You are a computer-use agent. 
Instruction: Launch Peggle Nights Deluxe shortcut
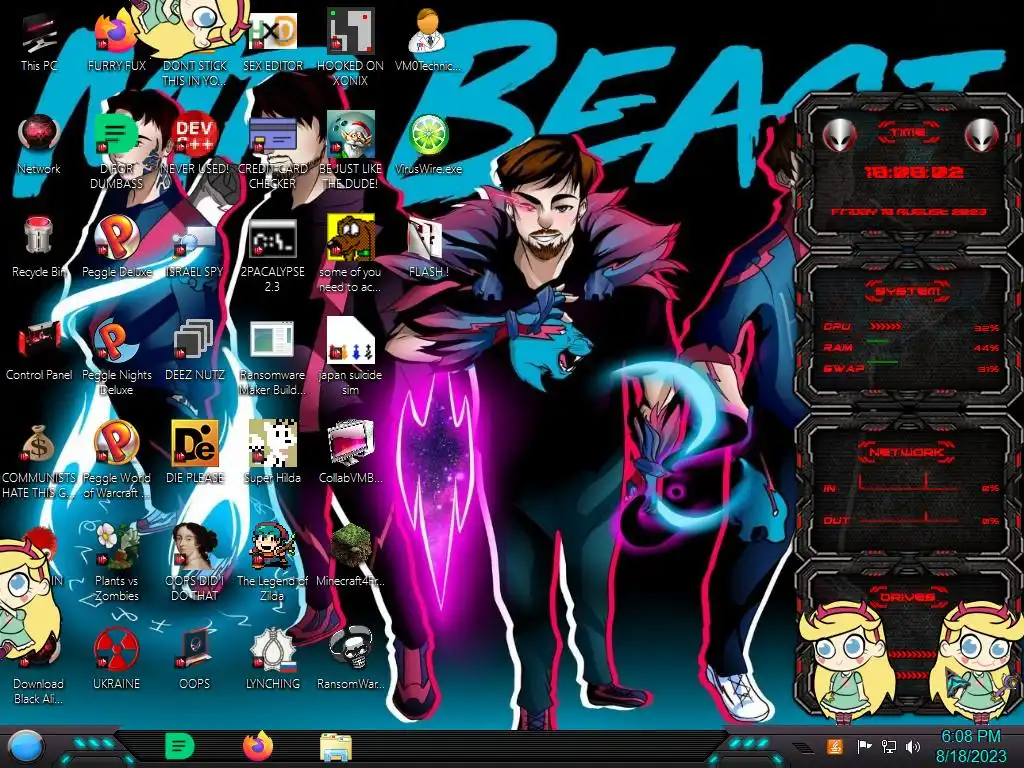coord(116,340)
